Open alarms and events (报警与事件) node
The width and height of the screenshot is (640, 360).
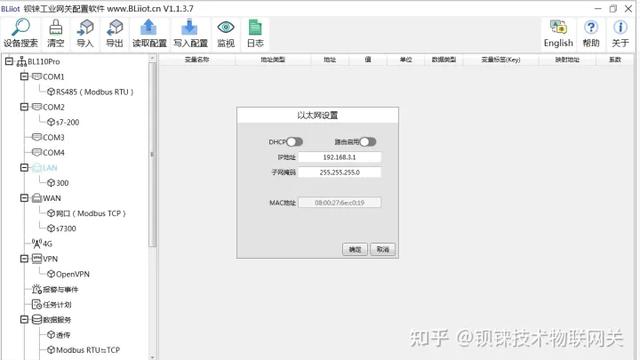(55, 289)
